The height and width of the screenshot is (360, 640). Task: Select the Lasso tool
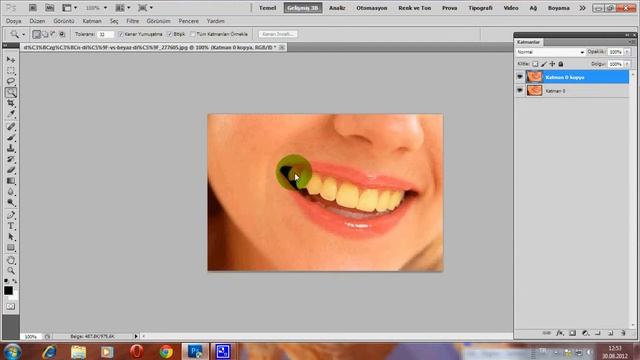tap(11, 81)
